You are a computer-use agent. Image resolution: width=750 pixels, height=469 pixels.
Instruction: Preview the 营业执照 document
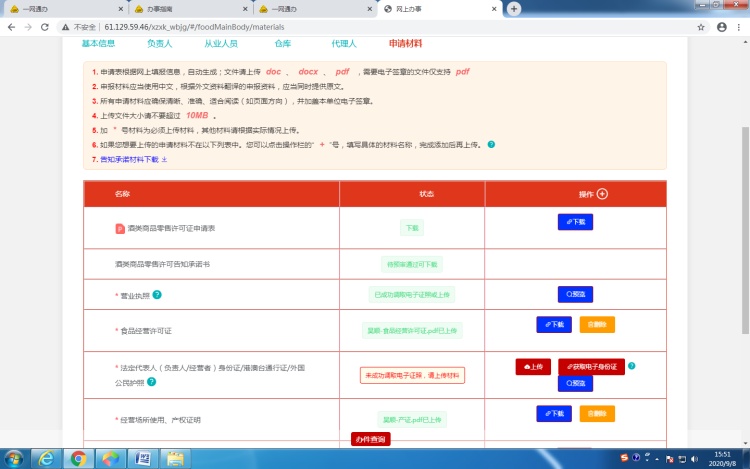coord(575,294)
